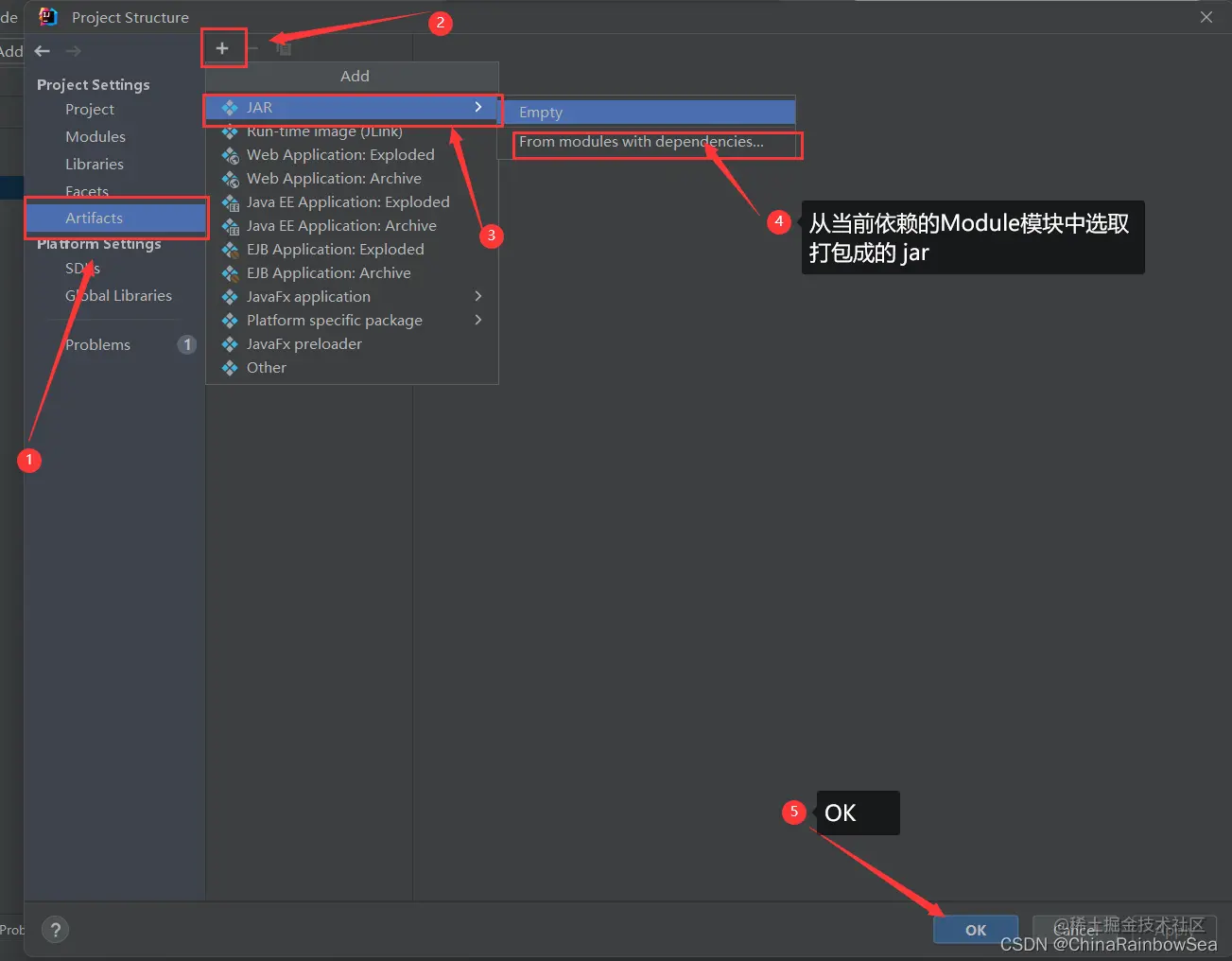Click the EJB Application: Exploded icon
Screen dimensions: 1232x961
[230, 250]
